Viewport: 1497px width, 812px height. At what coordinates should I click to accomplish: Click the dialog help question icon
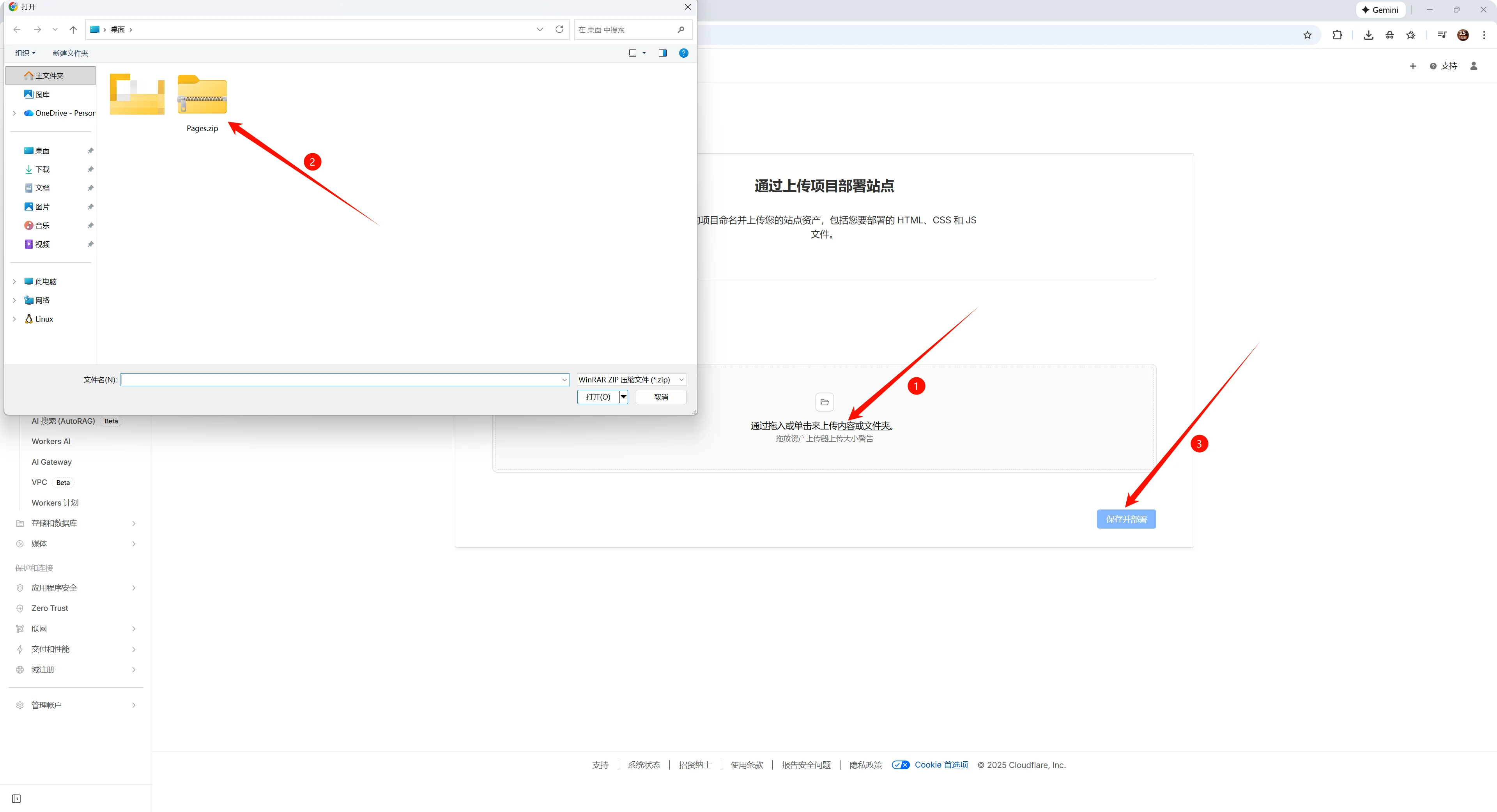683,53
